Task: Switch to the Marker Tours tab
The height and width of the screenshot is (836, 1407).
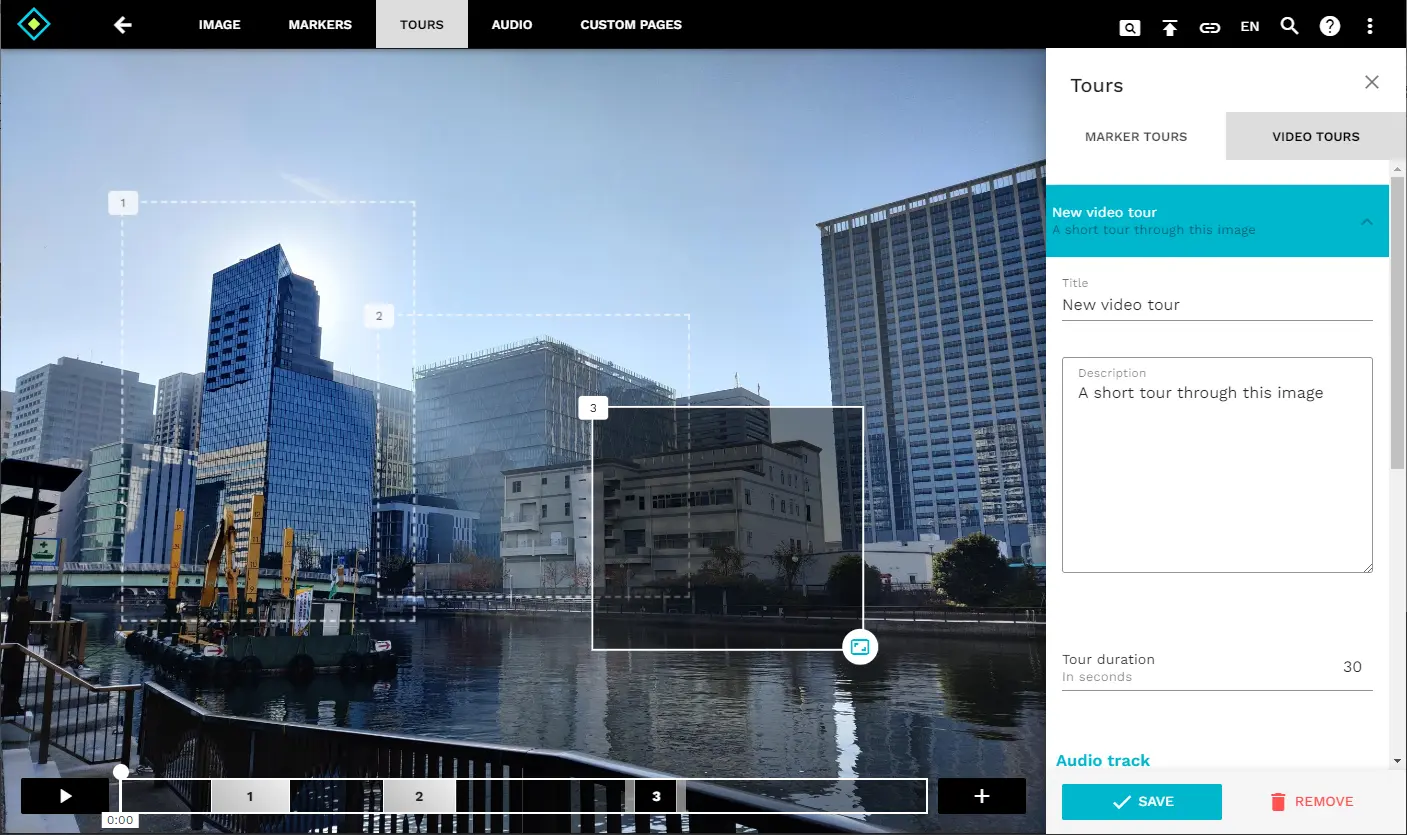Action: (x=1136, y=136)
